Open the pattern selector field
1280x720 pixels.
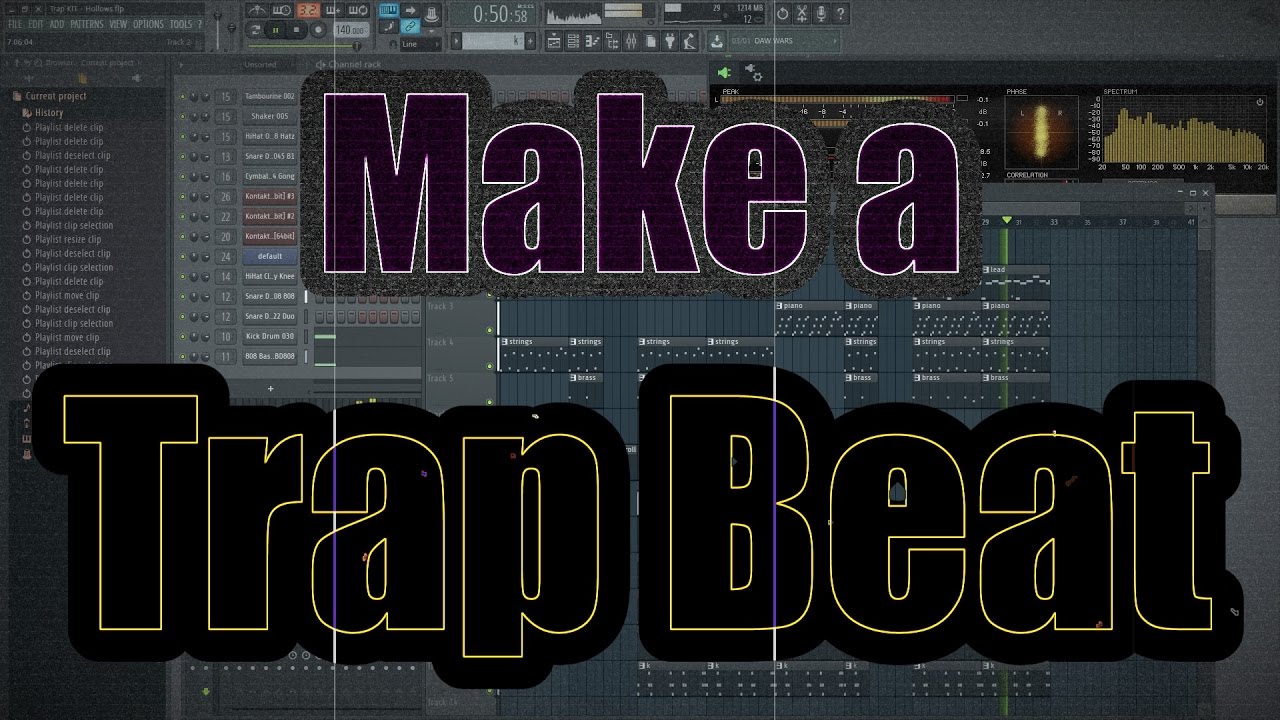click(x=492, y=40)
